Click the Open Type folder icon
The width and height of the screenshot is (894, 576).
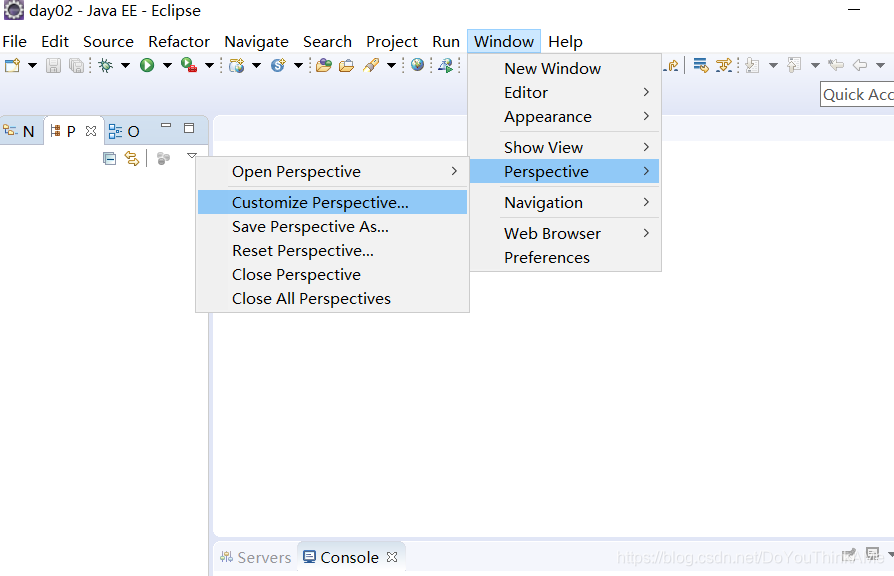324,66
